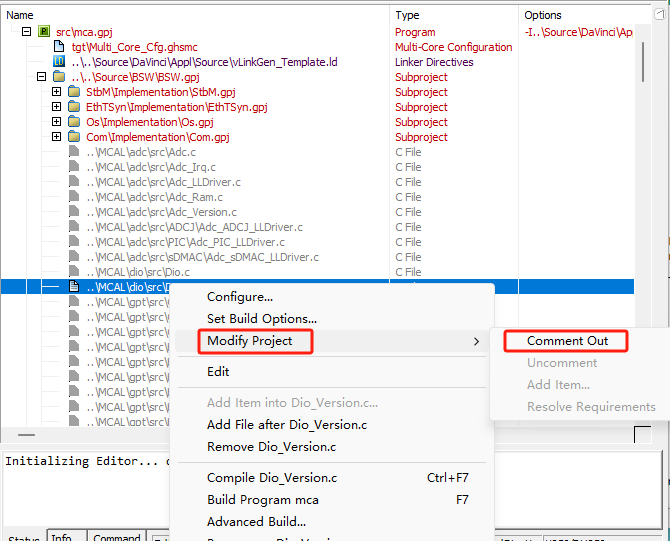Click the EthTSyn.gpj folder icon
670x541 pixels.
(74, 107)
